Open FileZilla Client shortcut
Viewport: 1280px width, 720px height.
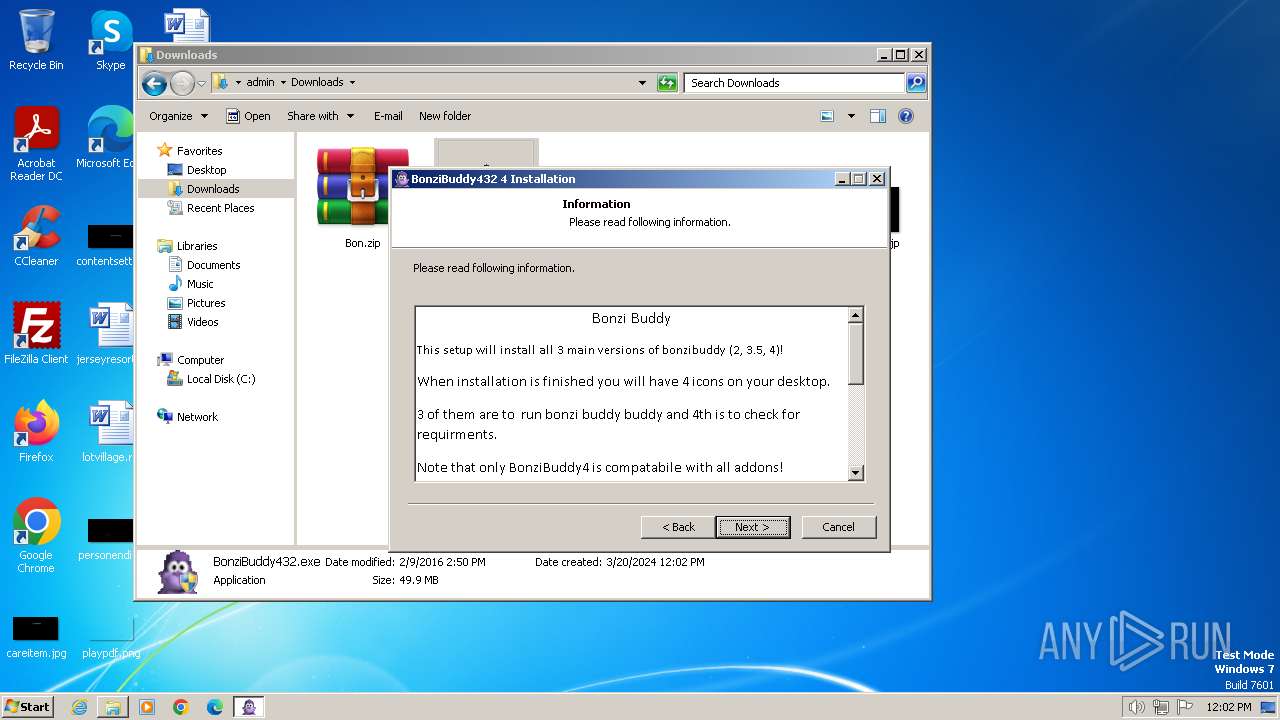click(36, 334)
